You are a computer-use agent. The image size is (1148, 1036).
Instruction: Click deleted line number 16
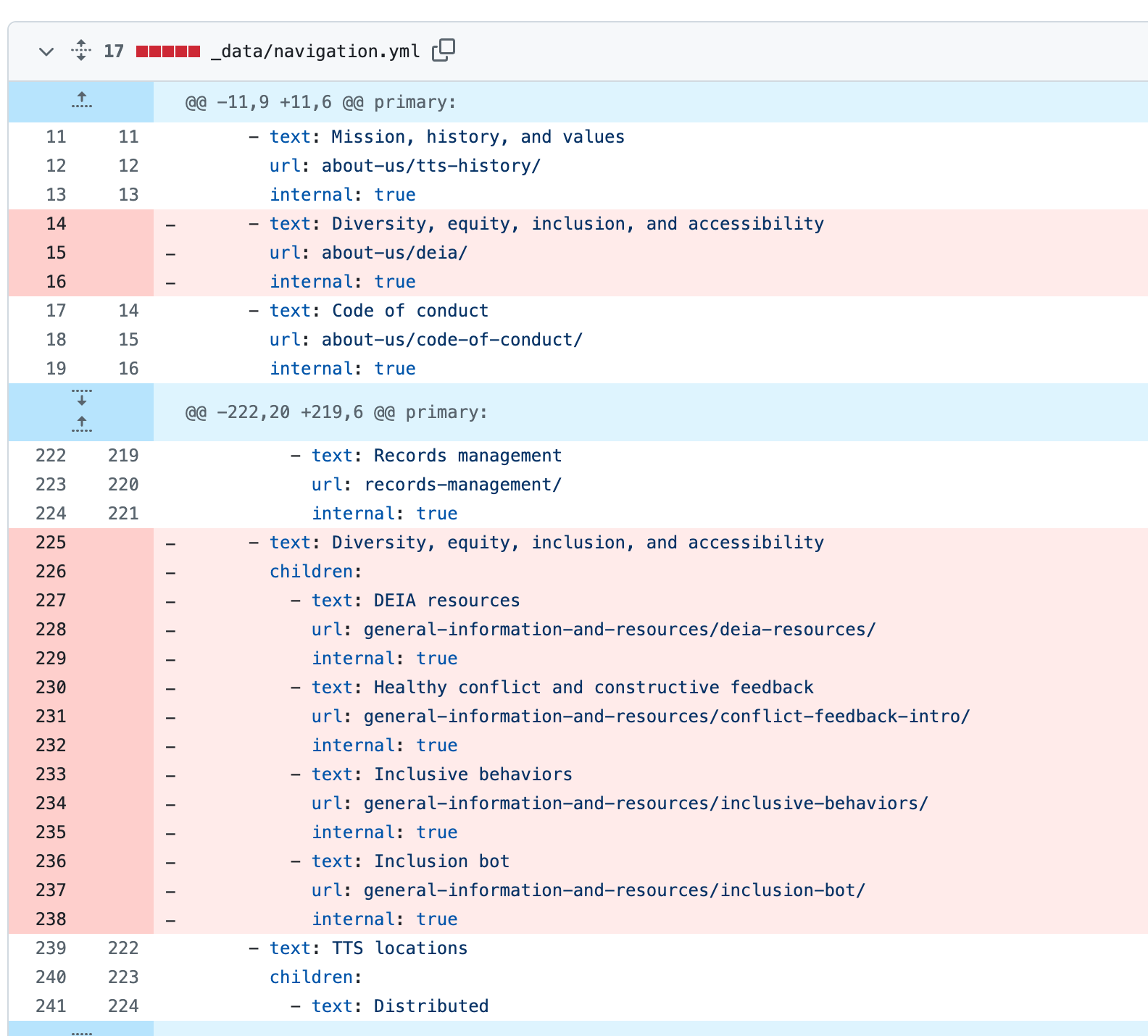tap(56, 282)
